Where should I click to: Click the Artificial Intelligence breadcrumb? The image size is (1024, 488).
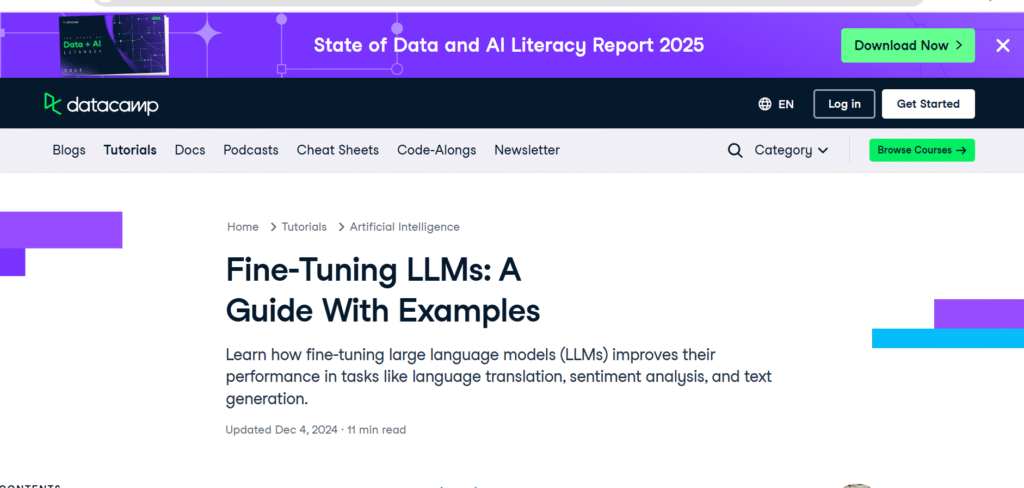pos(404,227)
